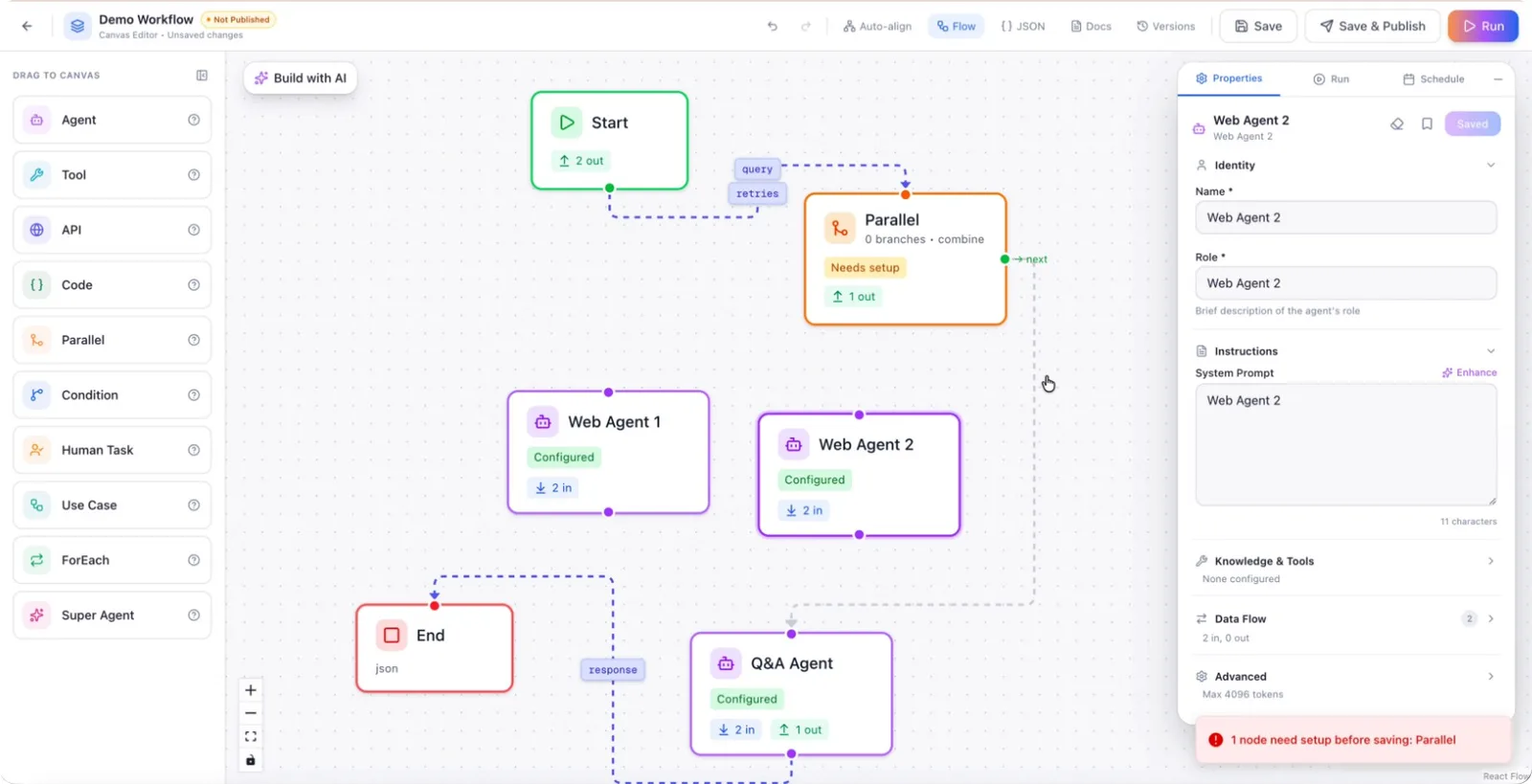This screenshot has height=784, width=1532.
Task: Collapse the Drag to Canvas sidebar
Action: 202,75
